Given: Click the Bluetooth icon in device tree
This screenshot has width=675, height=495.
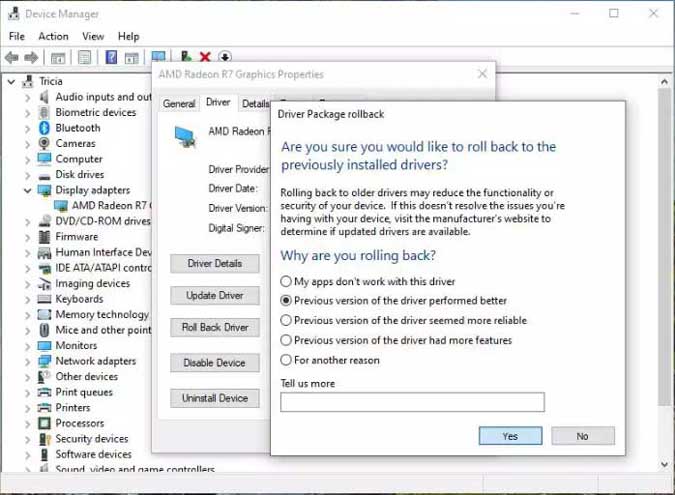Looking at the screenshot, I should [x=44, y=128].
